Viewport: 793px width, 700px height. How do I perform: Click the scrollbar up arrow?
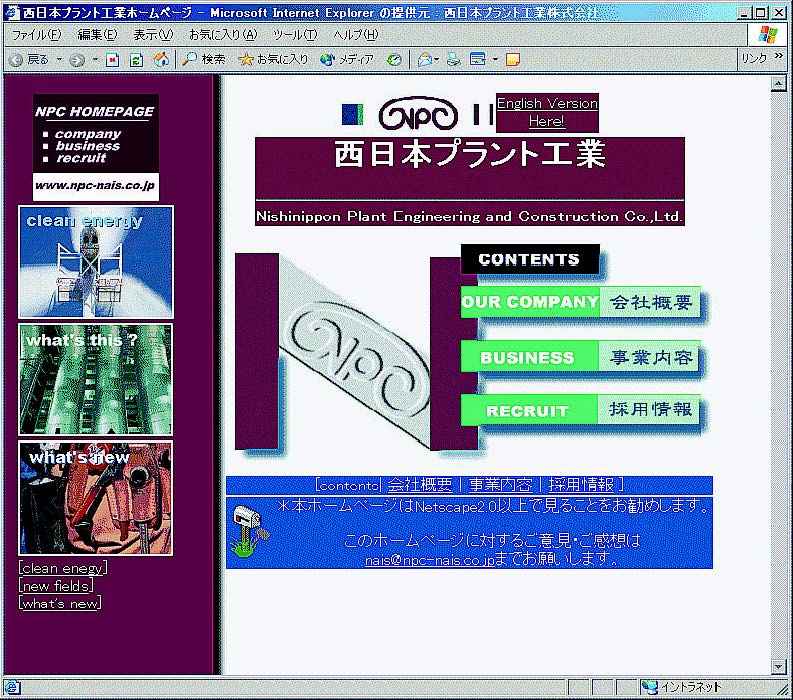(x=778, y=83)
